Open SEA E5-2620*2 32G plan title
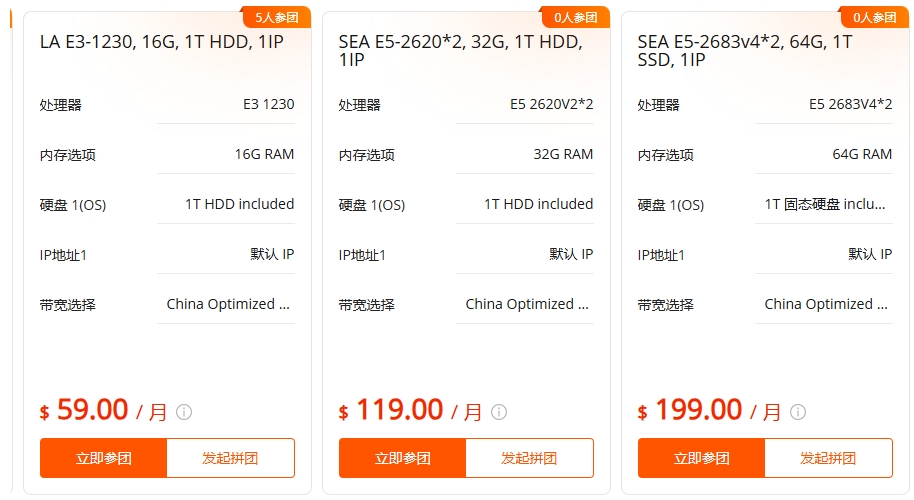 point(461,51)
